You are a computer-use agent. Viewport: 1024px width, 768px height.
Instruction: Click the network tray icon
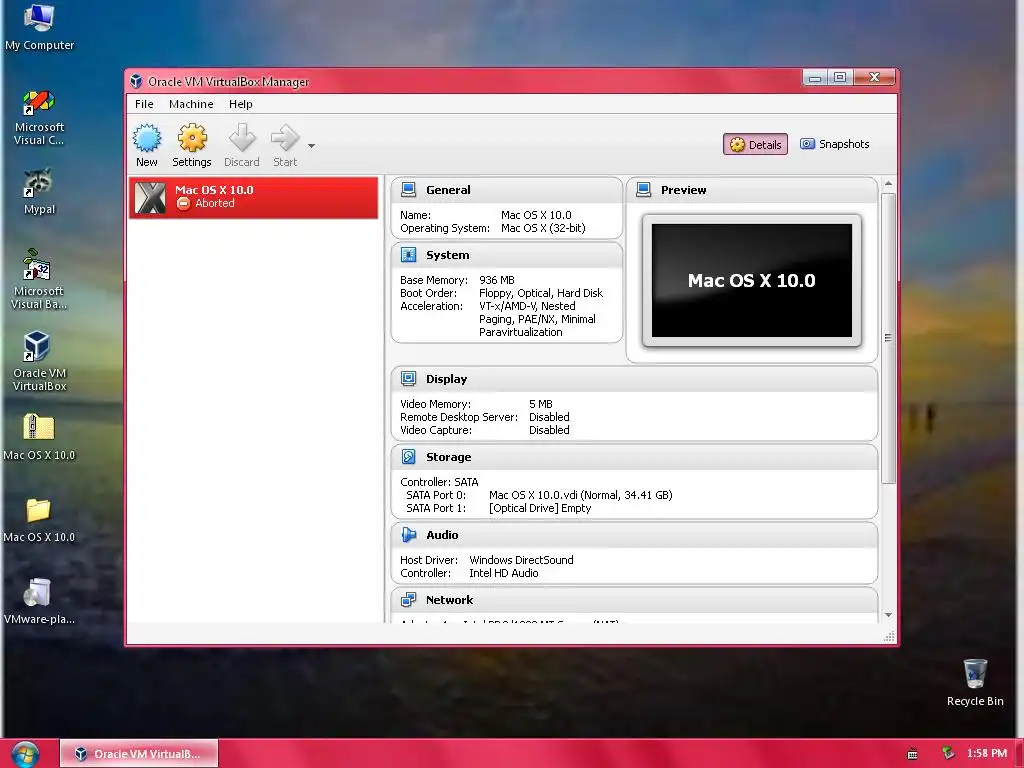[x=948, y=754]
